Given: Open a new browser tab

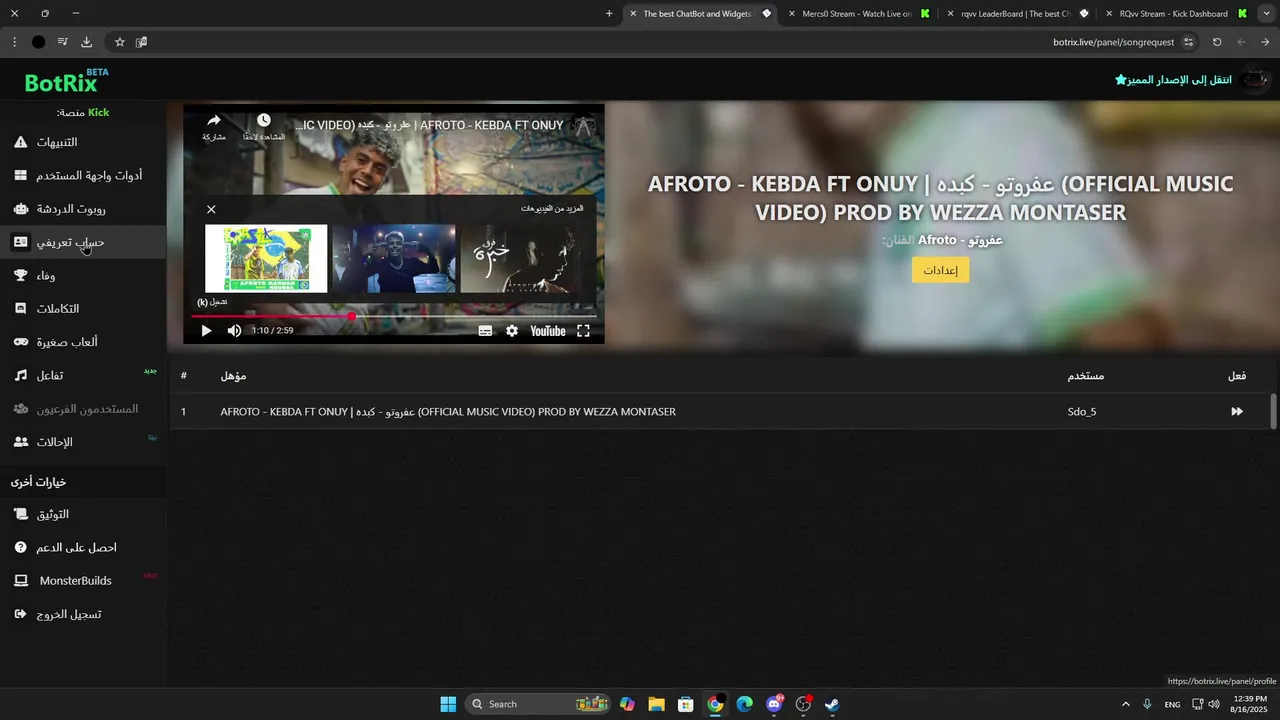Looking at the screenshot, I should (x=609, y=14).
